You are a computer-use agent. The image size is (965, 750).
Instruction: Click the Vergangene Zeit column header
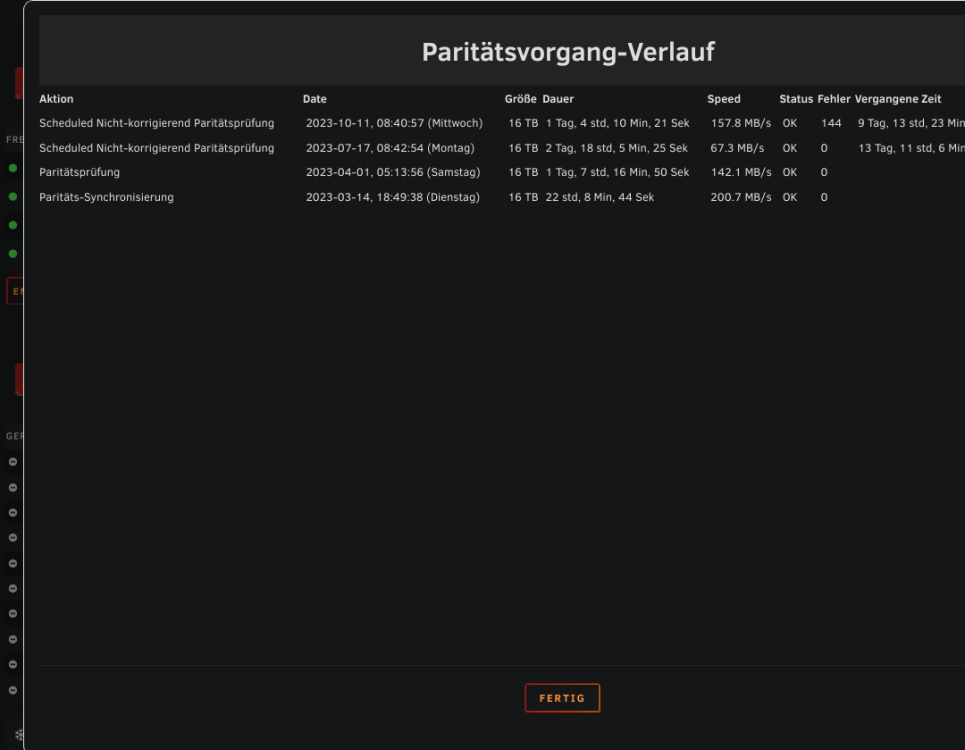(897, 99)
